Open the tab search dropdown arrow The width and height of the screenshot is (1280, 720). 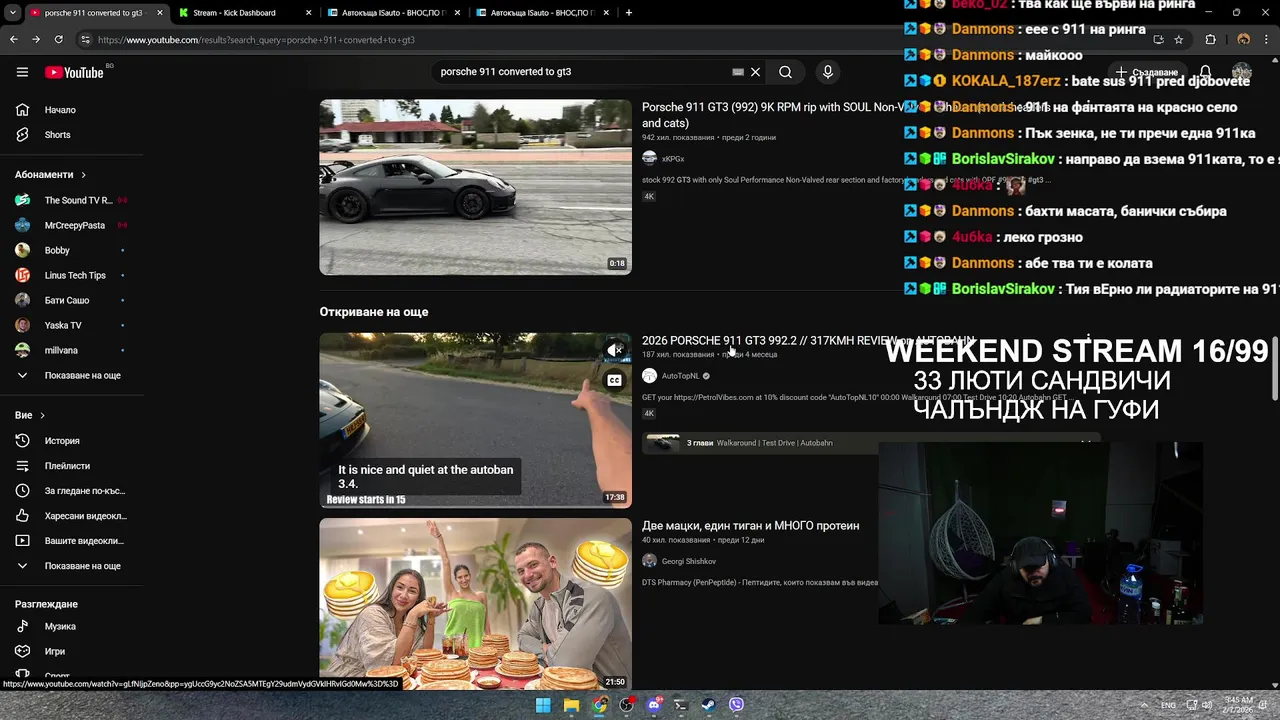click(x=12, y=13)
